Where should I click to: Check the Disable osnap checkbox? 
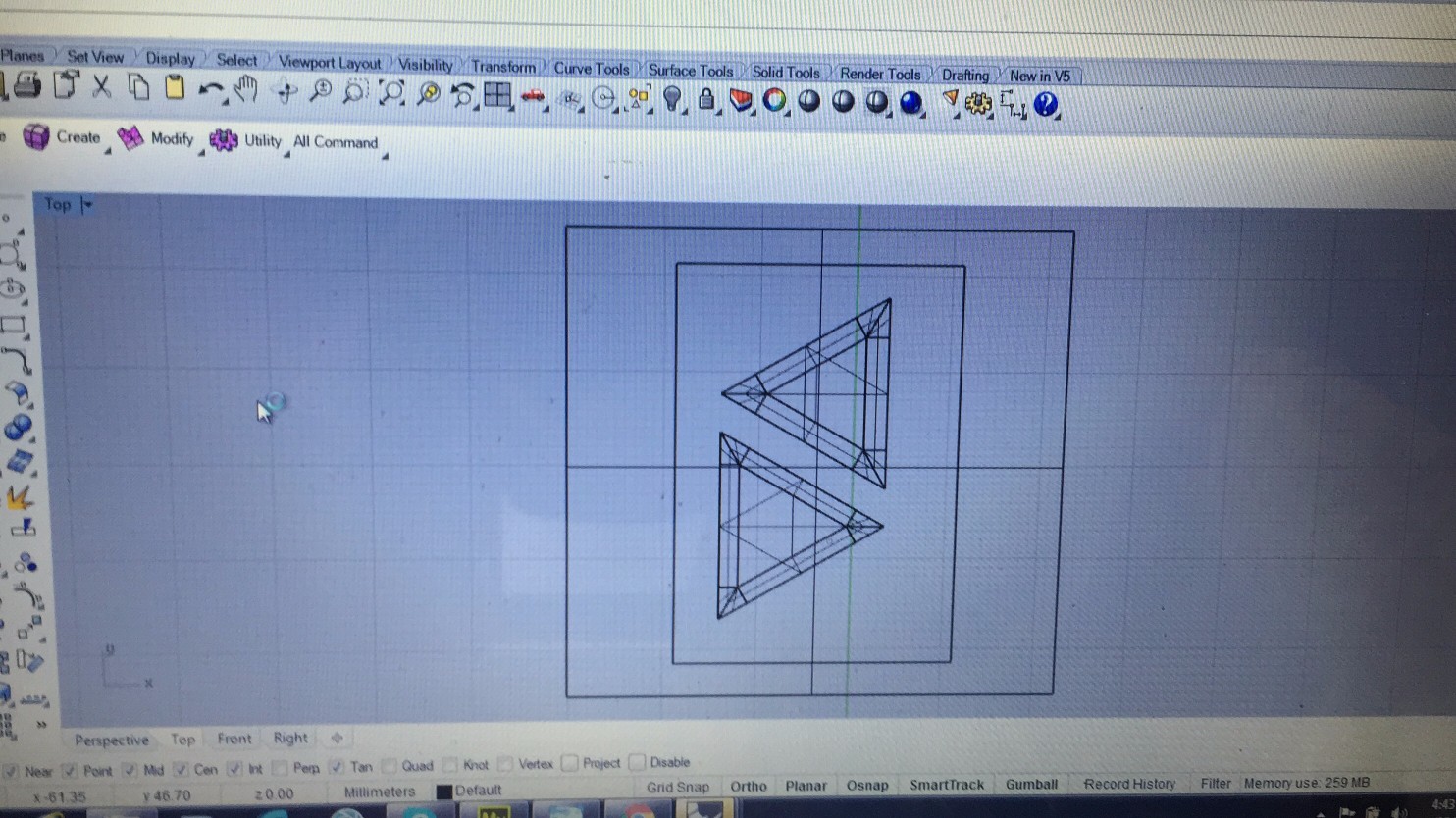(637, 762)
